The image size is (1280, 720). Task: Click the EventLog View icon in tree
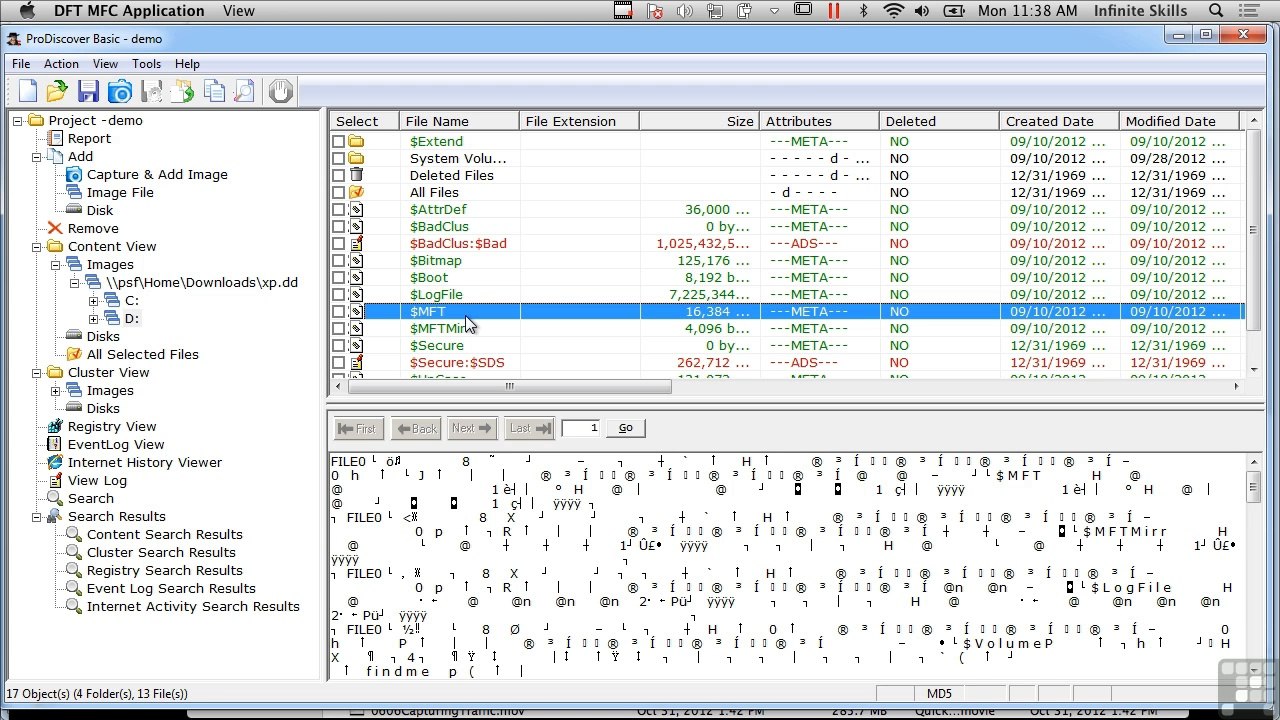[x=56, y=444]
